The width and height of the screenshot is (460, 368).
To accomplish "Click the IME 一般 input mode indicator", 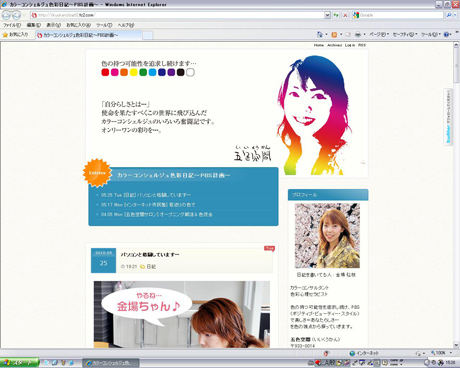I will [x=330, y=362].
